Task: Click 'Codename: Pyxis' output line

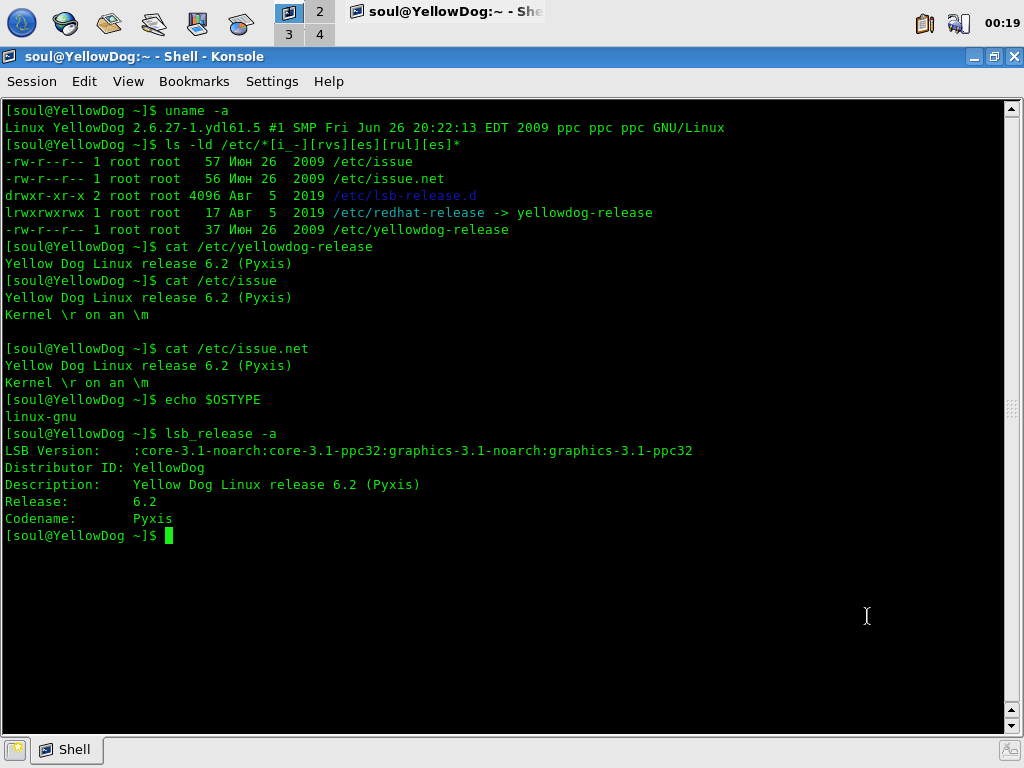Action: coord(89,519)
